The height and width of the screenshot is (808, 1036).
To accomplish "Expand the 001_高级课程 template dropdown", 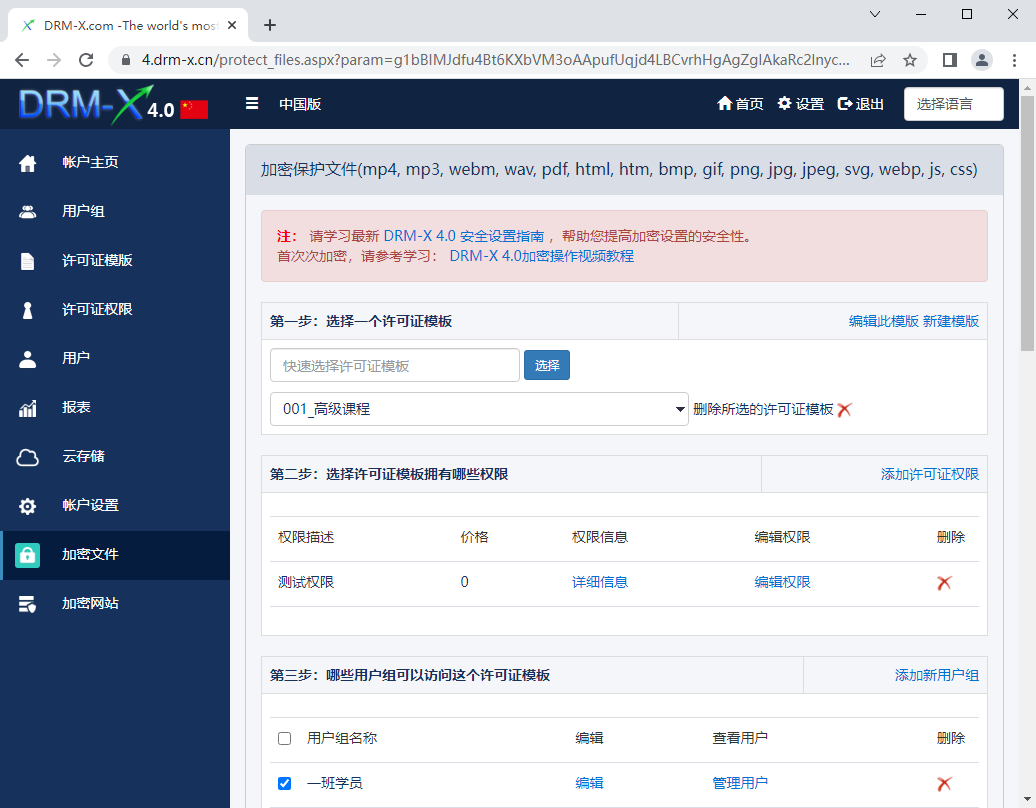I will coord(479,409).
